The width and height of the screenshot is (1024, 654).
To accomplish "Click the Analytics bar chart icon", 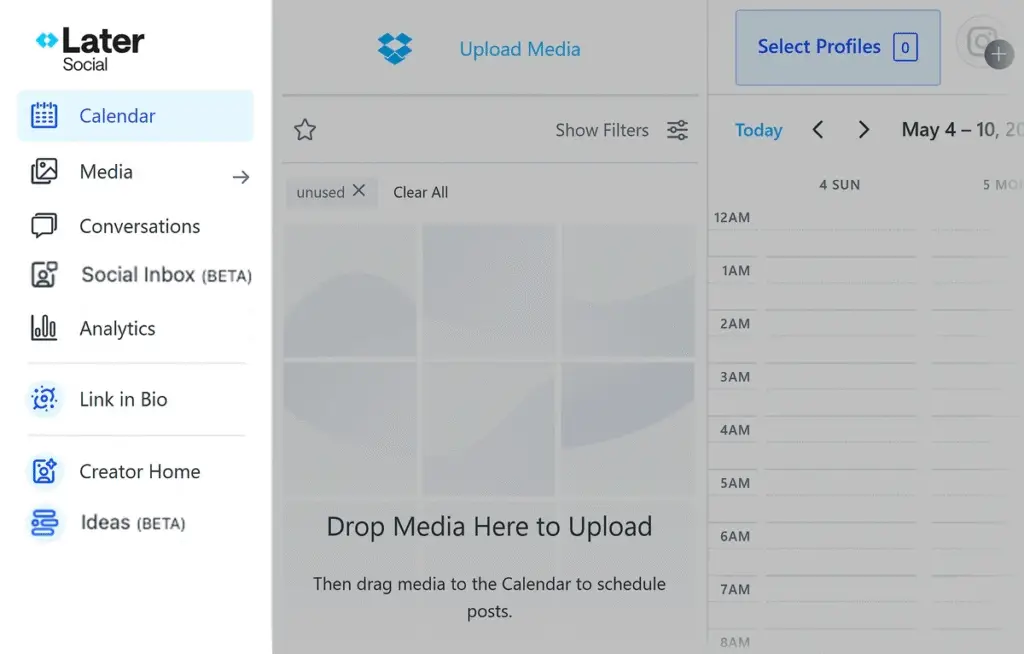I will (44, 327).
